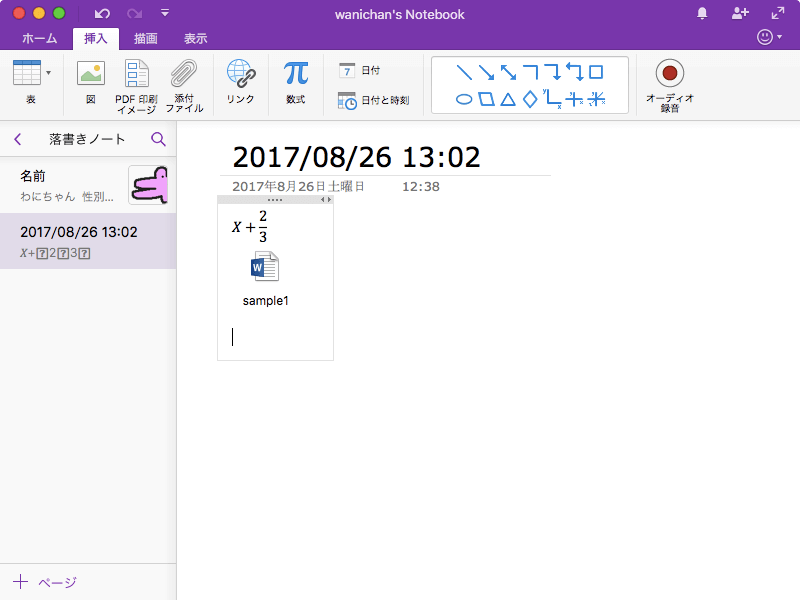Image resolution: width=800 pixels, height=600 pixels.
Task: Insert a picture with the 図 icon
Action: [91, 73]
